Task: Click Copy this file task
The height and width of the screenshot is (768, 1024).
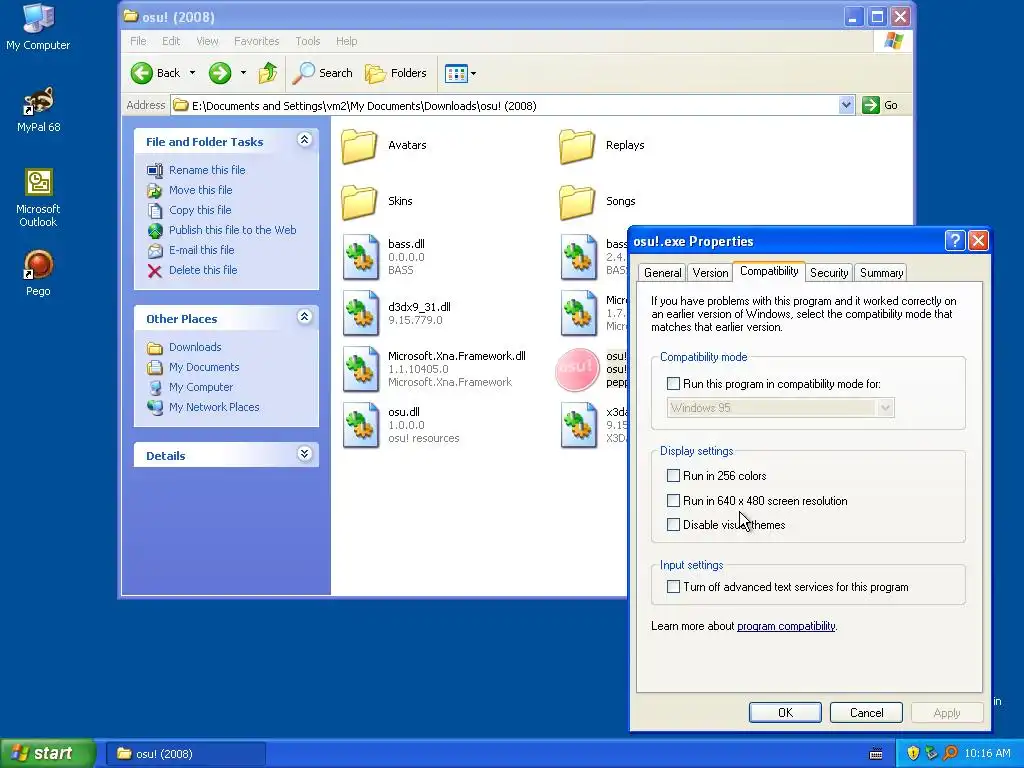Action: 200,210
